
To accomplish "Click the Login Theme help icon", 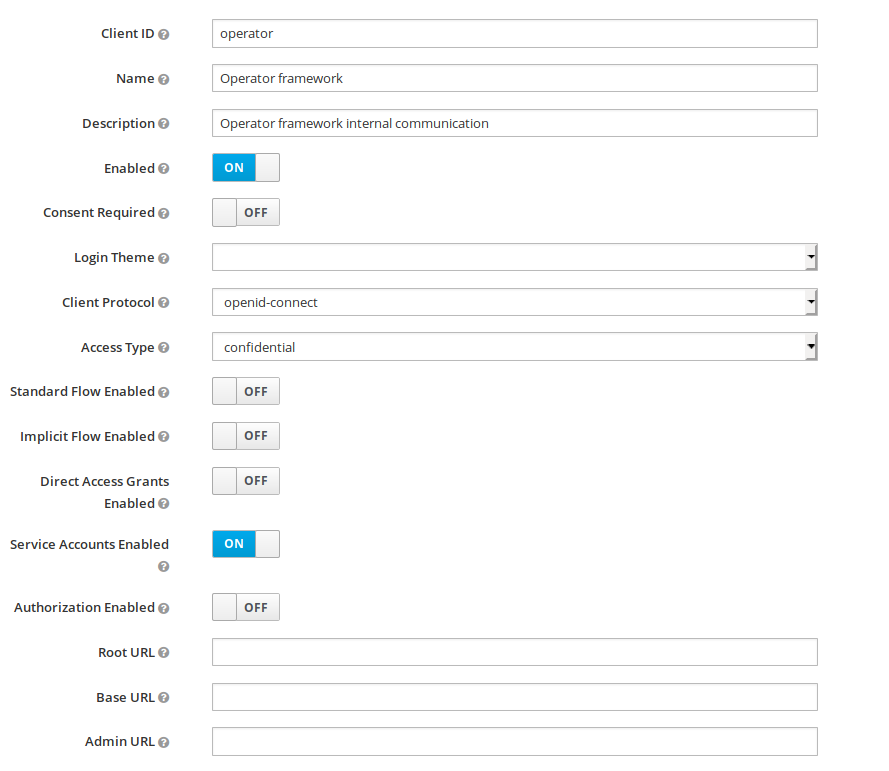I will click(164, 258).
